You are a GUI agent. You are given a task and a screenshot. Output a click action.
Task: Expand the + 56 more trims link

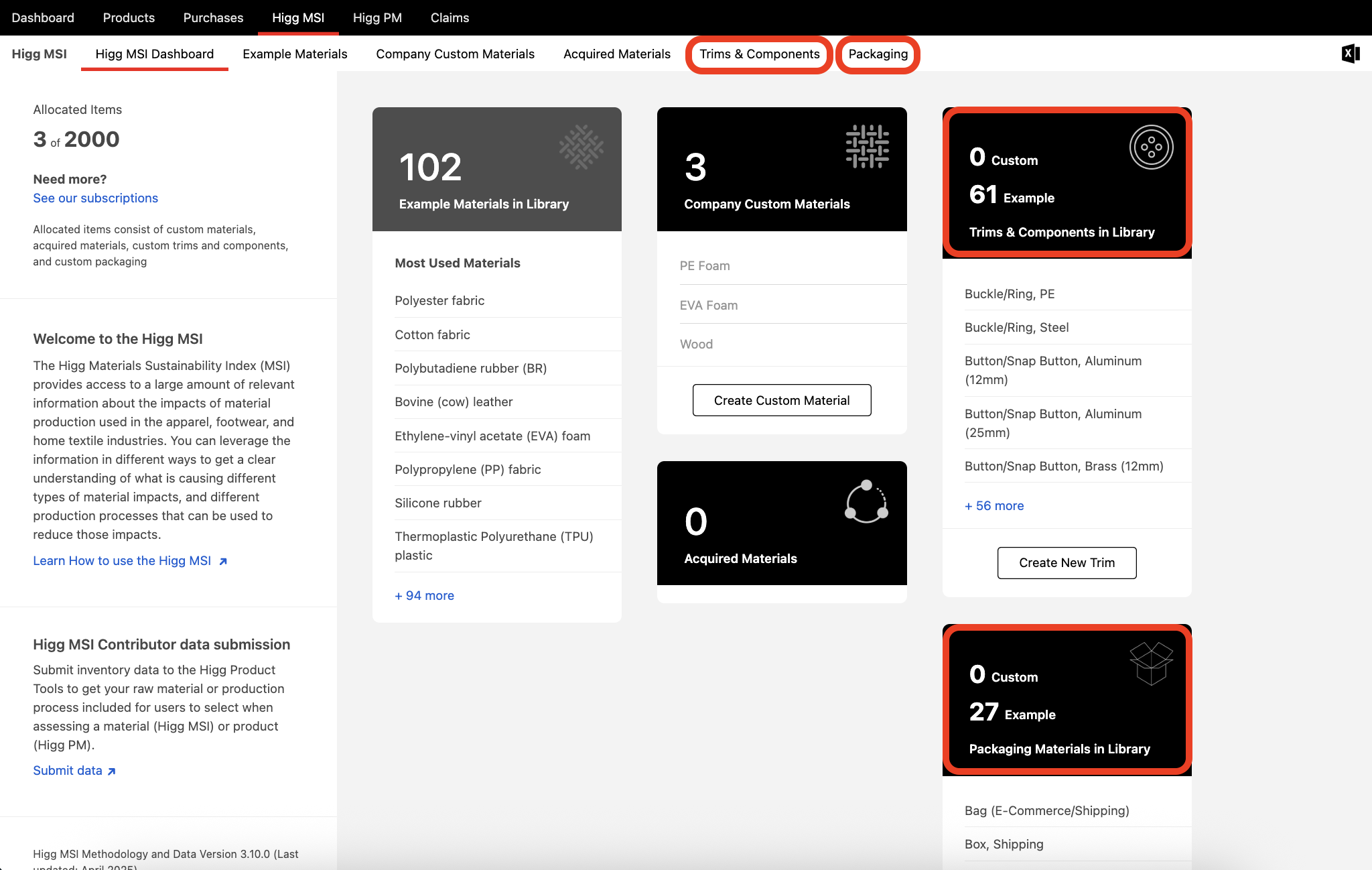[x=994, y=506]
